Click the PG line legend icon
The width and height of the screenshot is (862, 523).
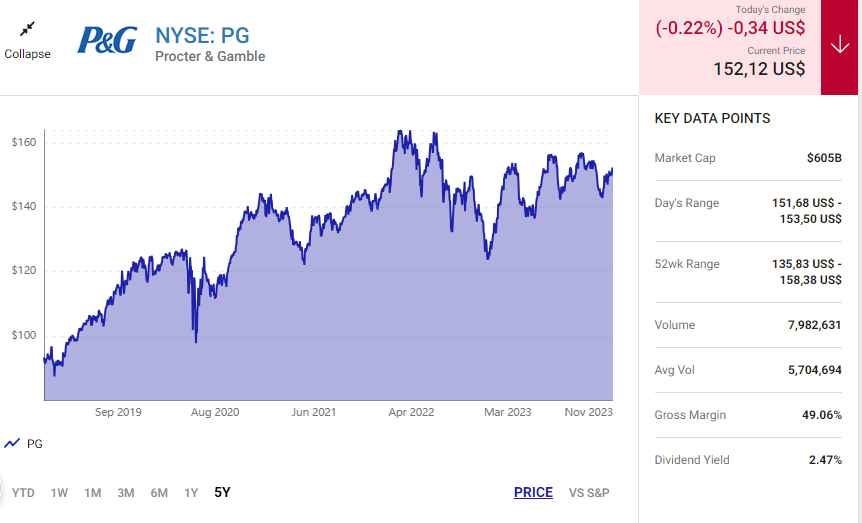tap(13, 443)
